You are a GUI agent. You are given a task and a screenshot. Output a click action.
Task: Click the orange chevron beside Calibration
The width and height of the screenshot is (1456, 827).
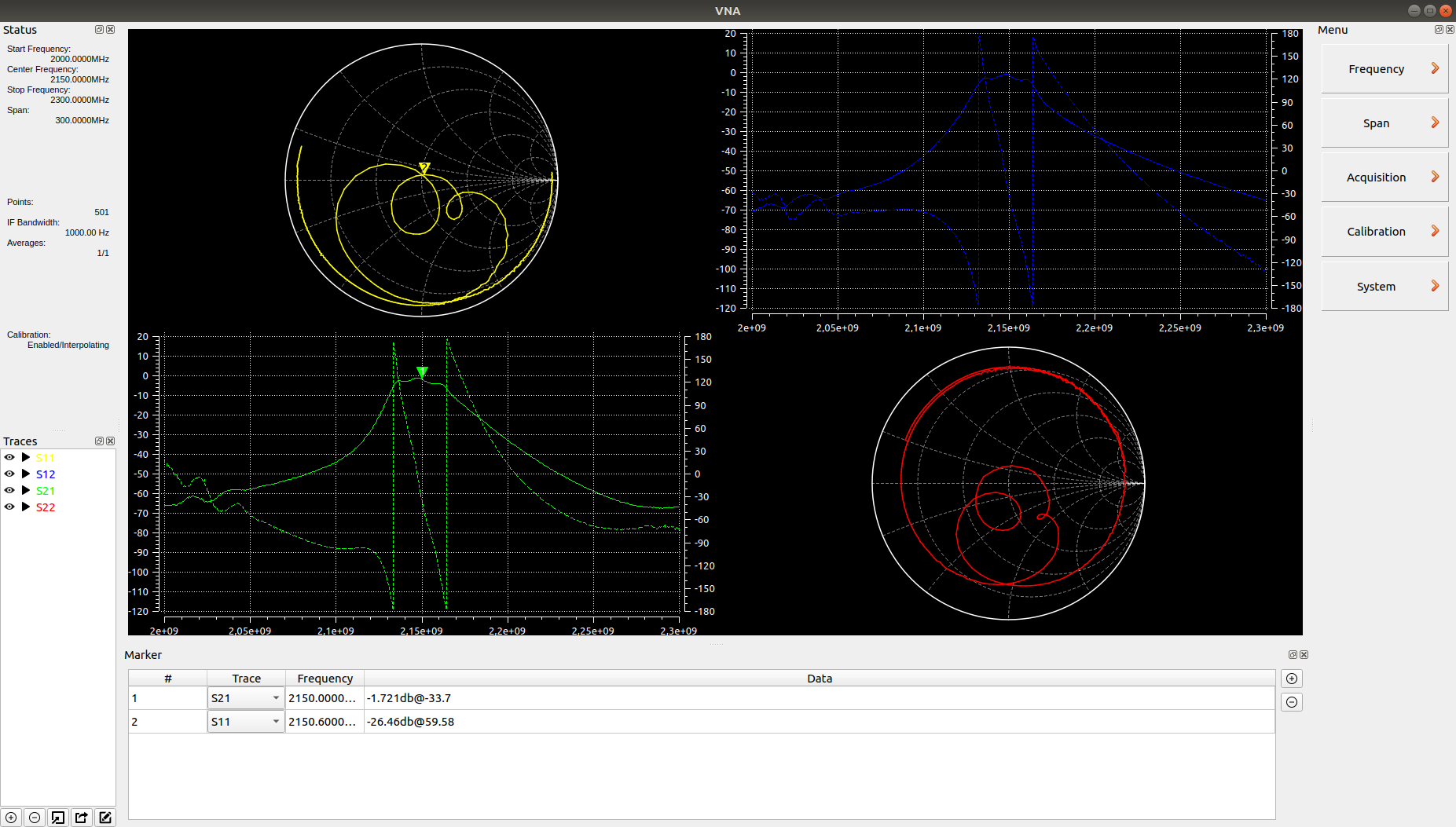[1435, 231]
